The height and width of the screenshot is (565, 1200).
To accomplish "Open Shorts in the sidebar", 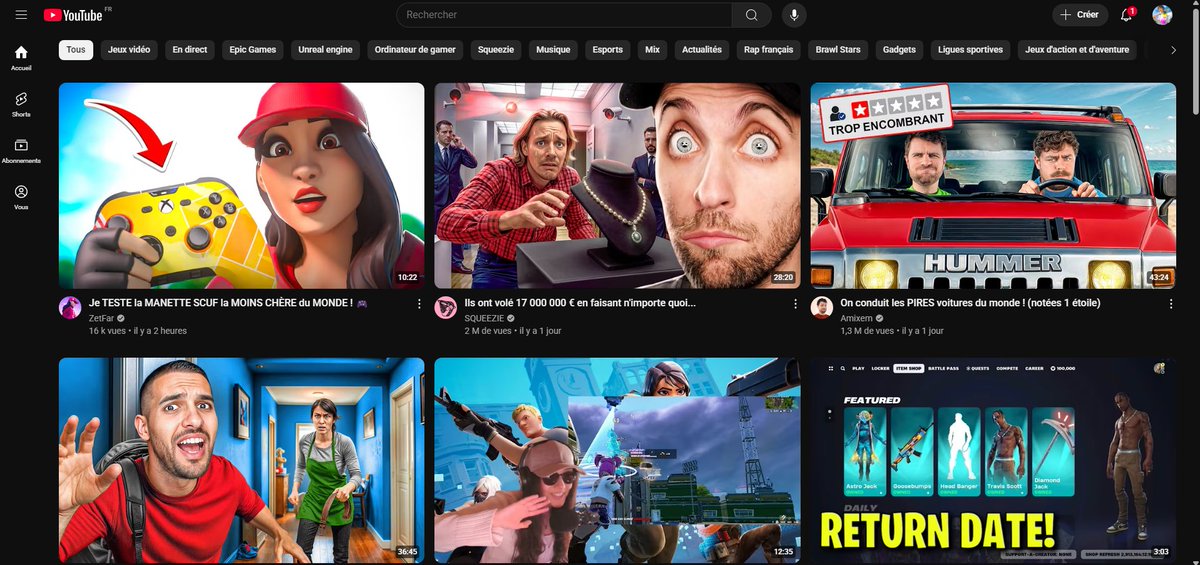I will 21,105.
